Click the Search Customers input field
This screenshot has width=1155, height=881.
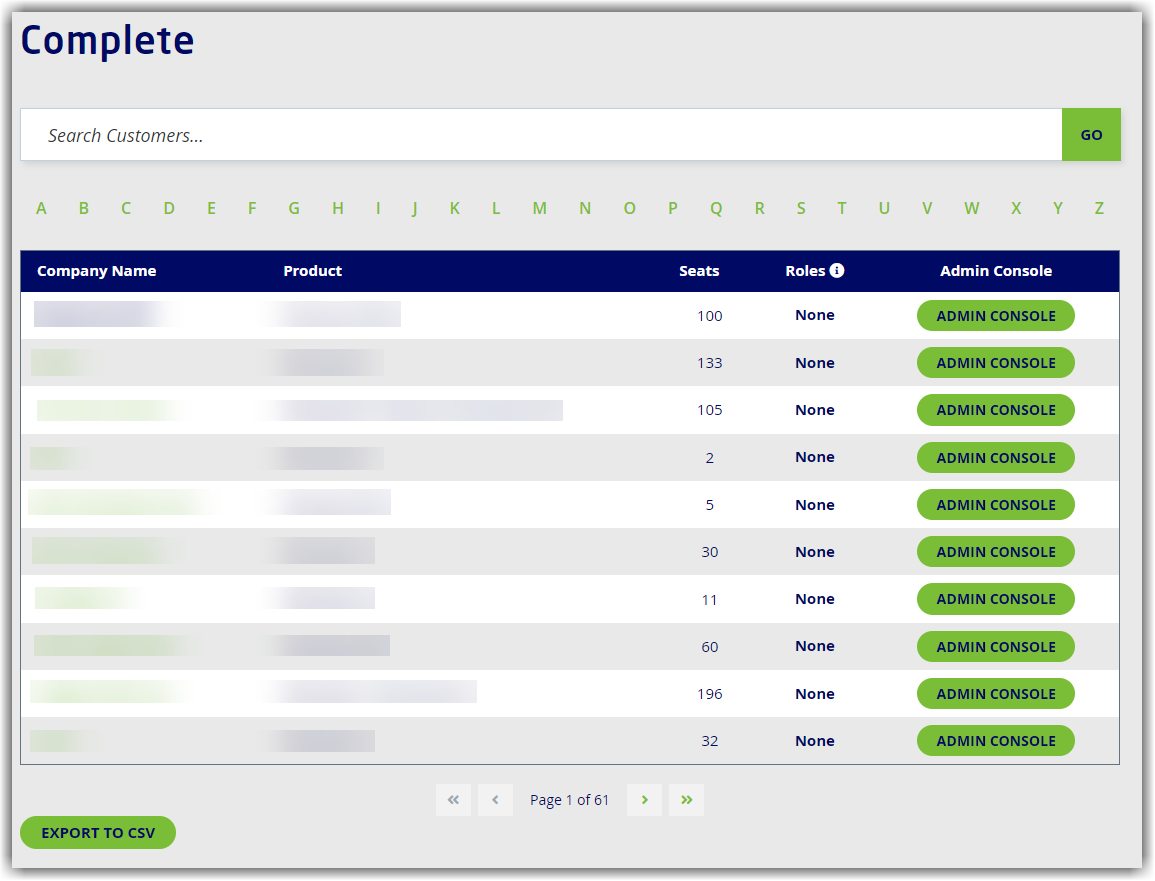tap(540, 135)
